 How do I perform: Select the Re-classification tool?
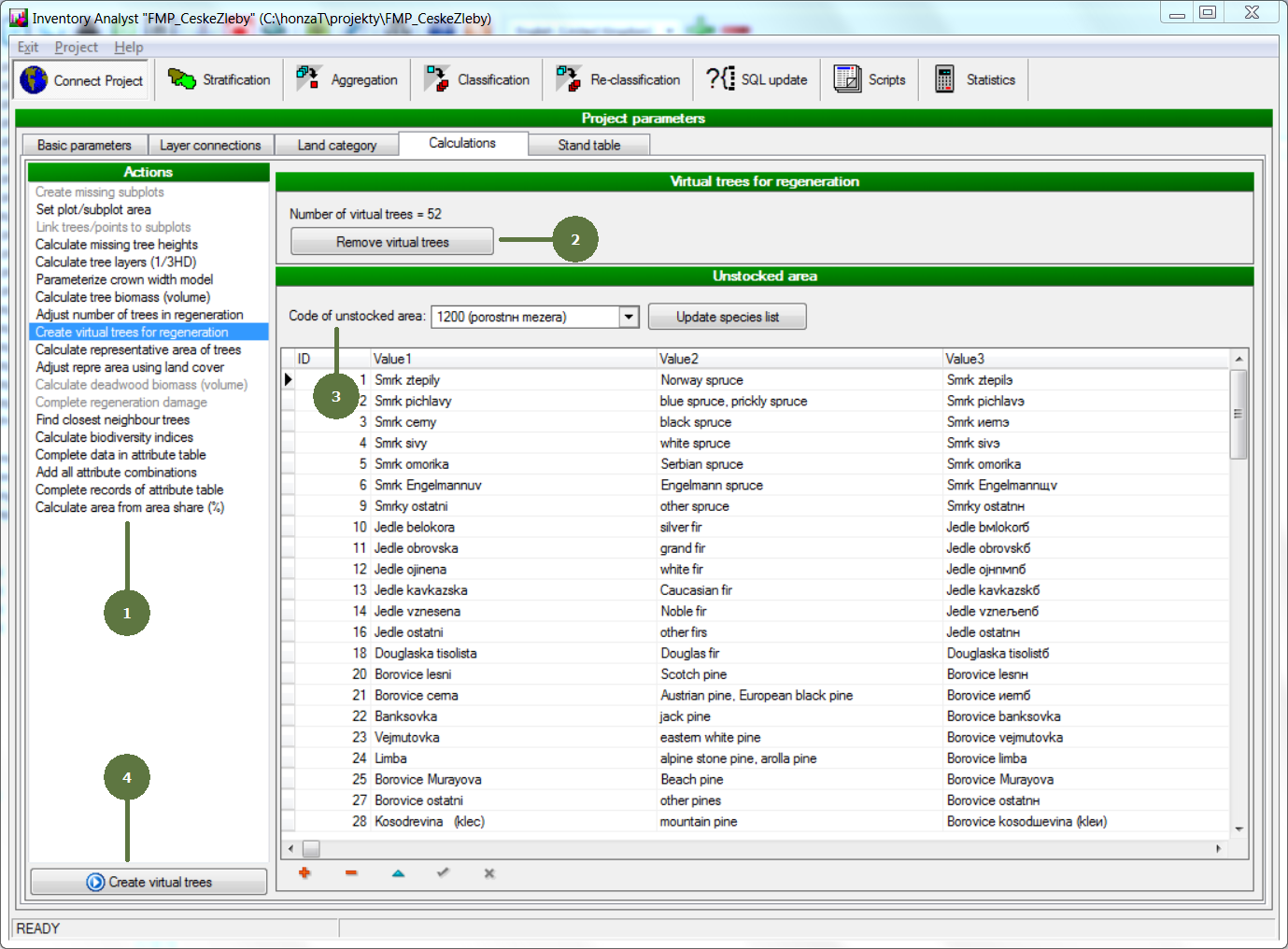click(x=617, y=80)
